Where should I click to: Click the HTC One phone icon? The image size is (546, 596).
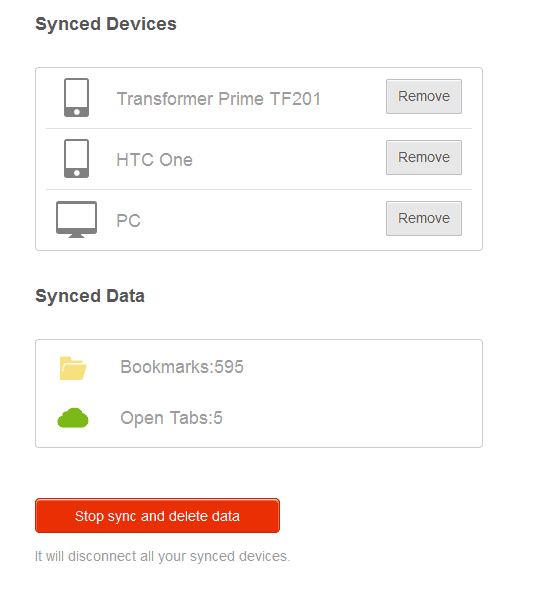coord(76,158)
